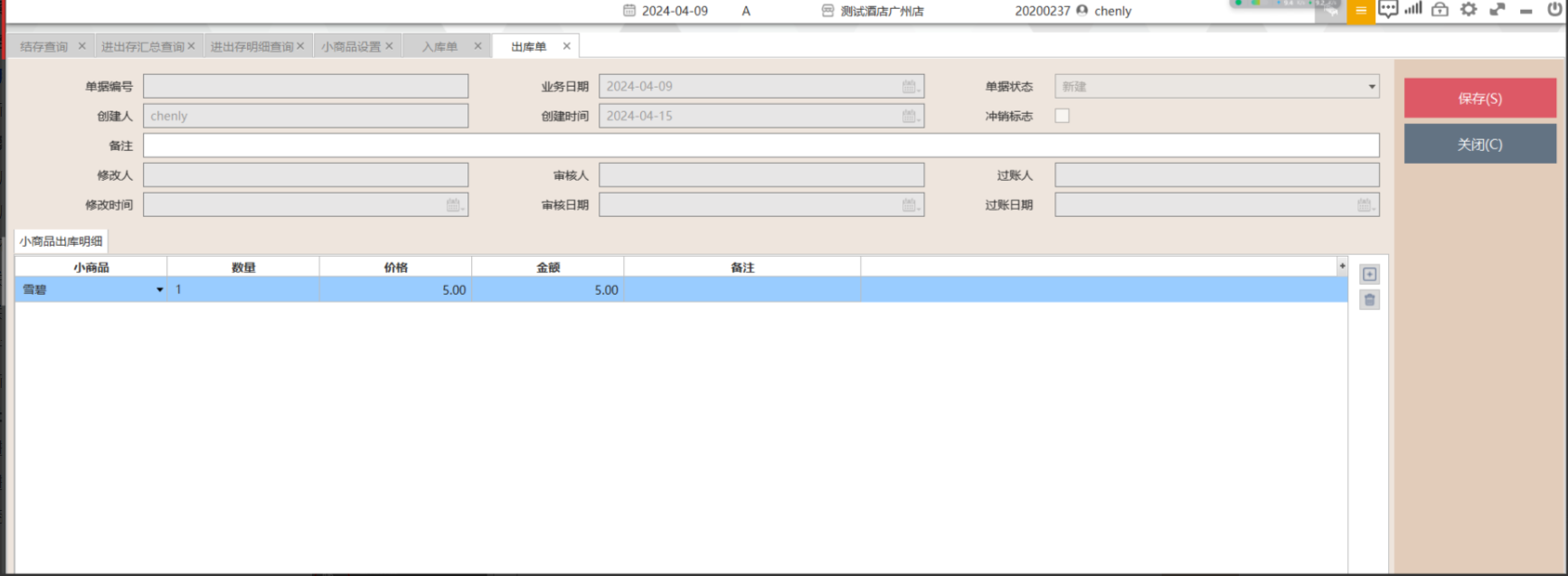This screenshot has height=576, width=1568.
Task: Toggle the 冲销标志 checkbox
Action: click(x=1062, y=116)
